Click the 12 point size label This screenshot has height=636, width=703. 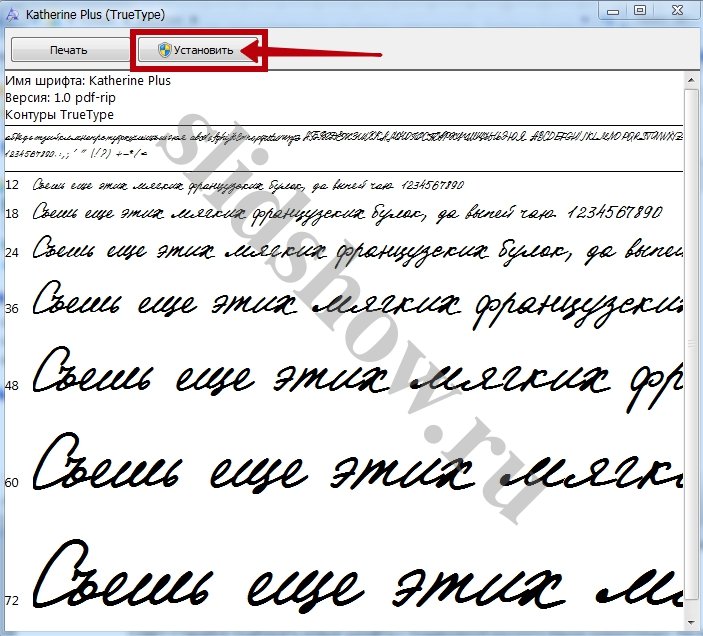(12, 185)
